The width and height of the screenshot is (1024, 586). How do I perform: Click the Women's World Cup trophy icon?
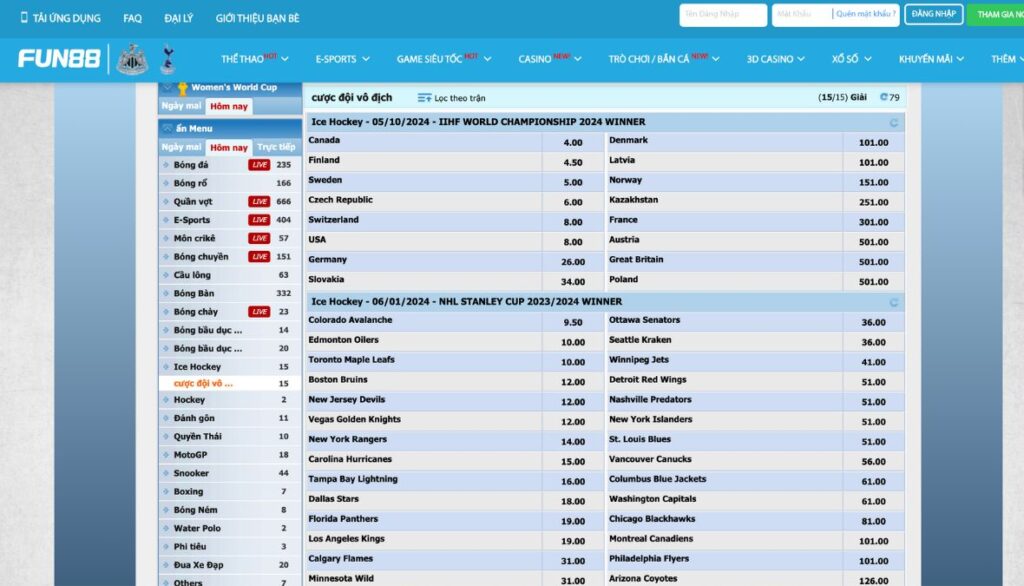[182, 88]
